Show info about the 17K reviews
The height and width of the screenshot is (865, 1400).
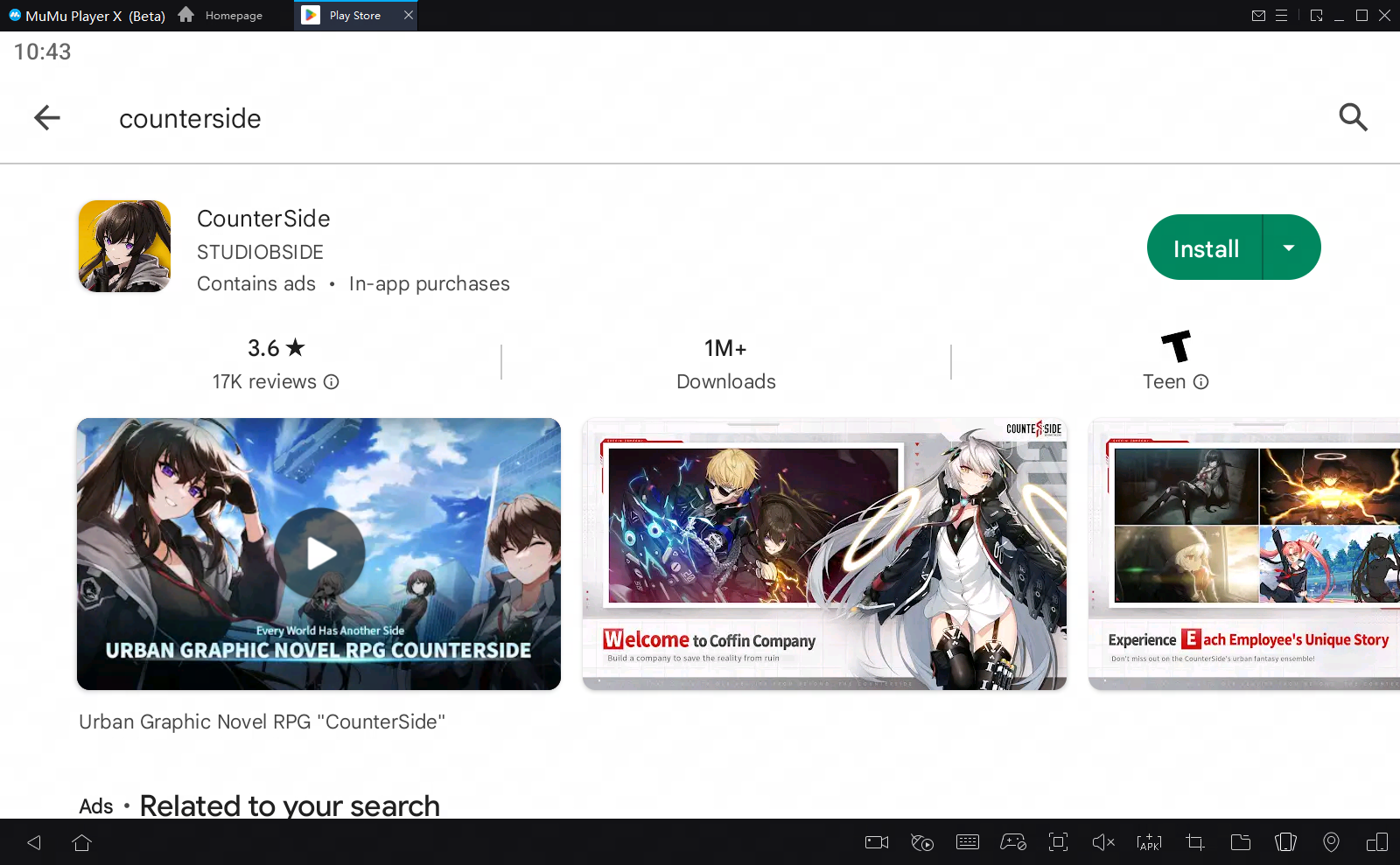(x=332, y=382)
